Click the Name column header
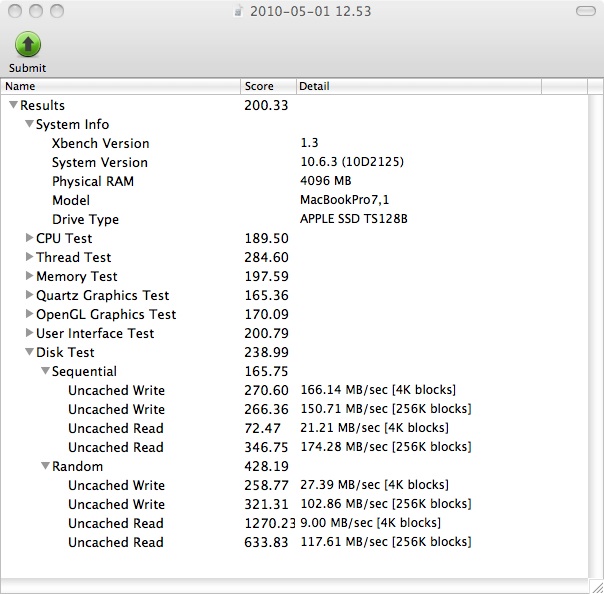The height and width of the screenshot is (594, 604). pos(121,86)
